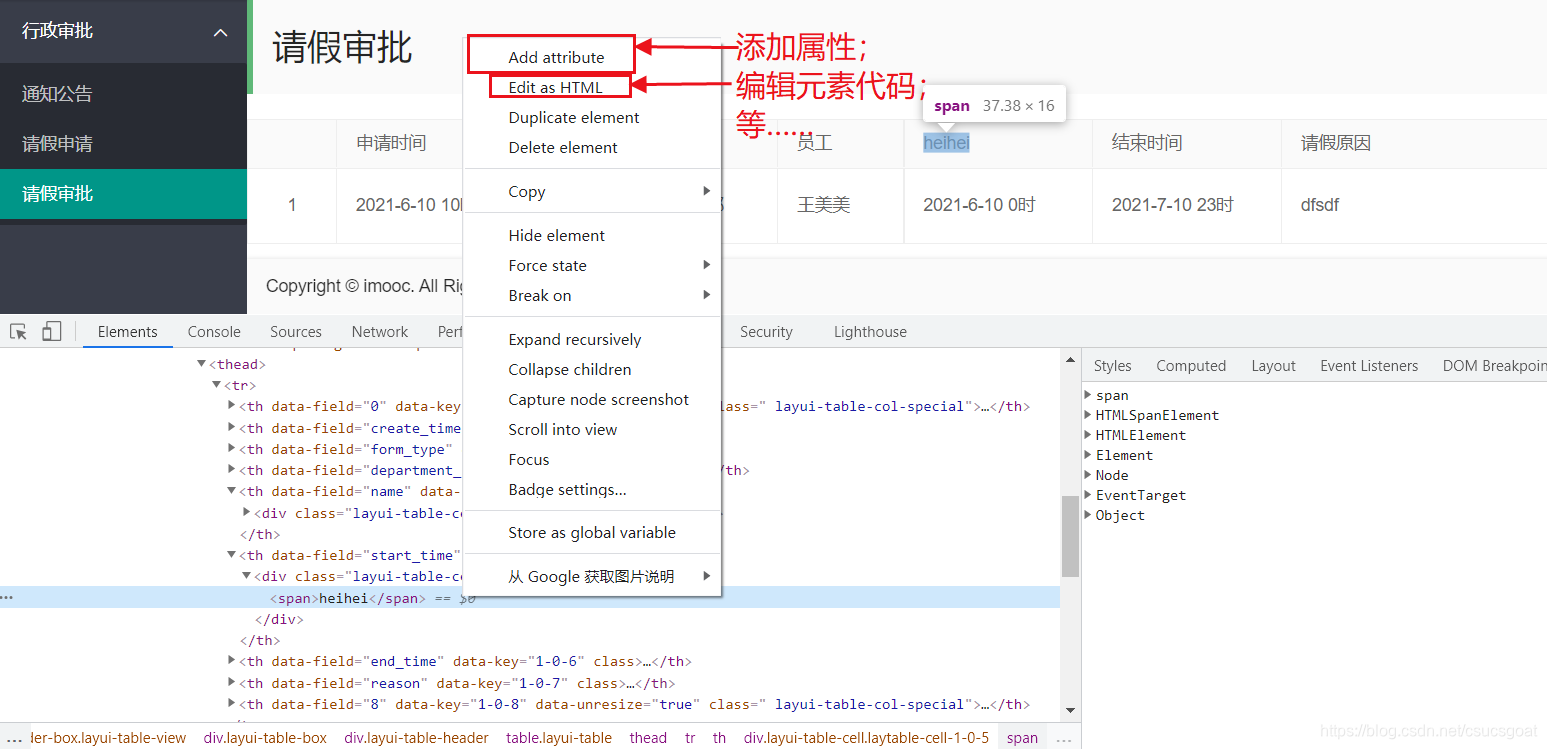
Task: Switch to the Elements tab
Action: [x=127, y=332]
